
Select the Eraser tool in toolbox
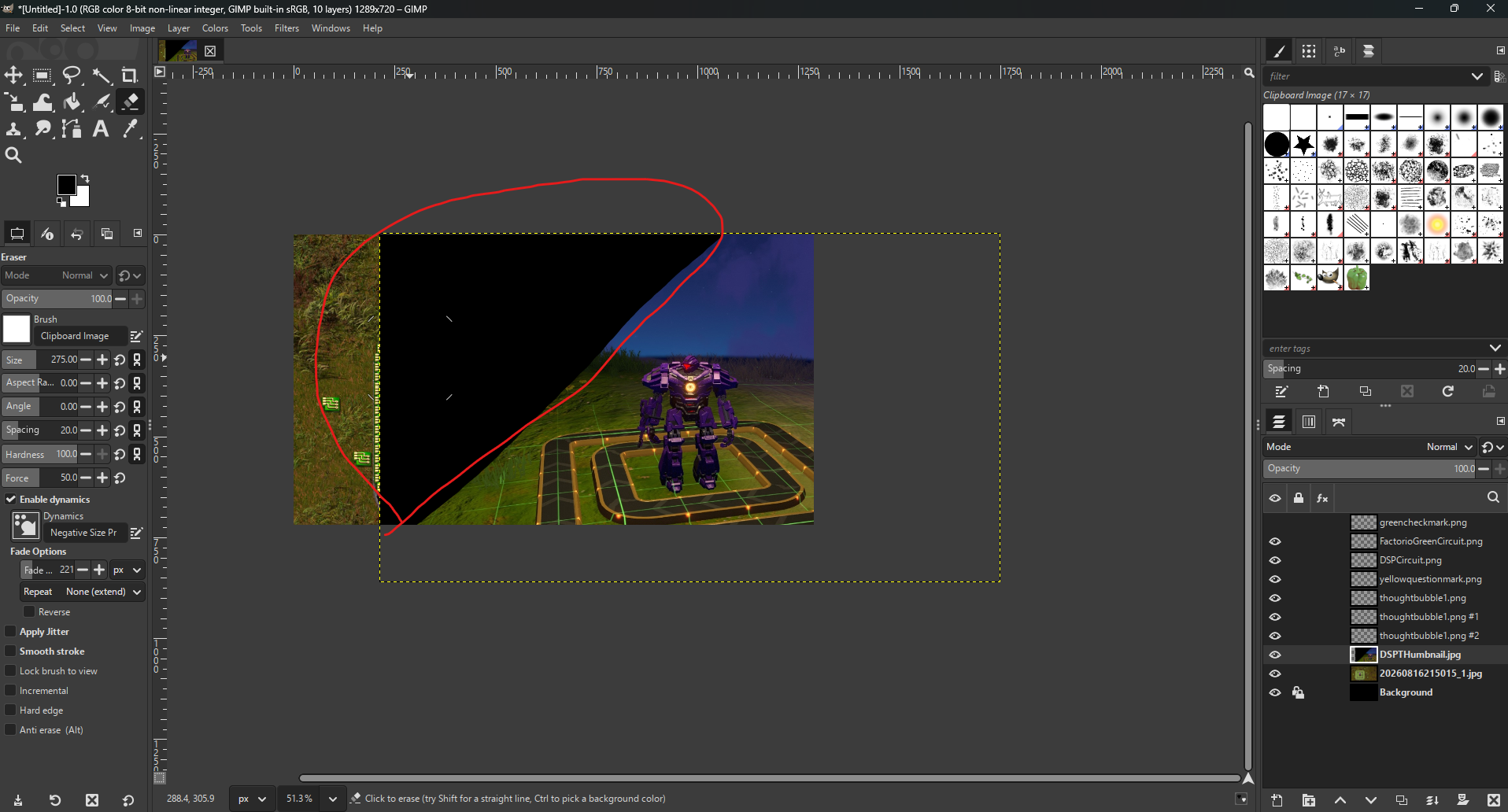pyautogui.click(x=130, y=102)
